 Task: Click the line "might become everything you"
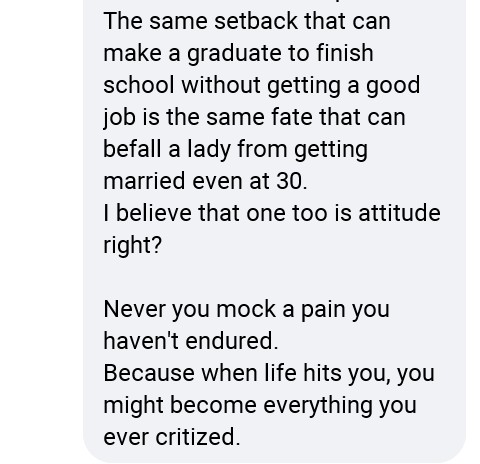coord(260,406)
